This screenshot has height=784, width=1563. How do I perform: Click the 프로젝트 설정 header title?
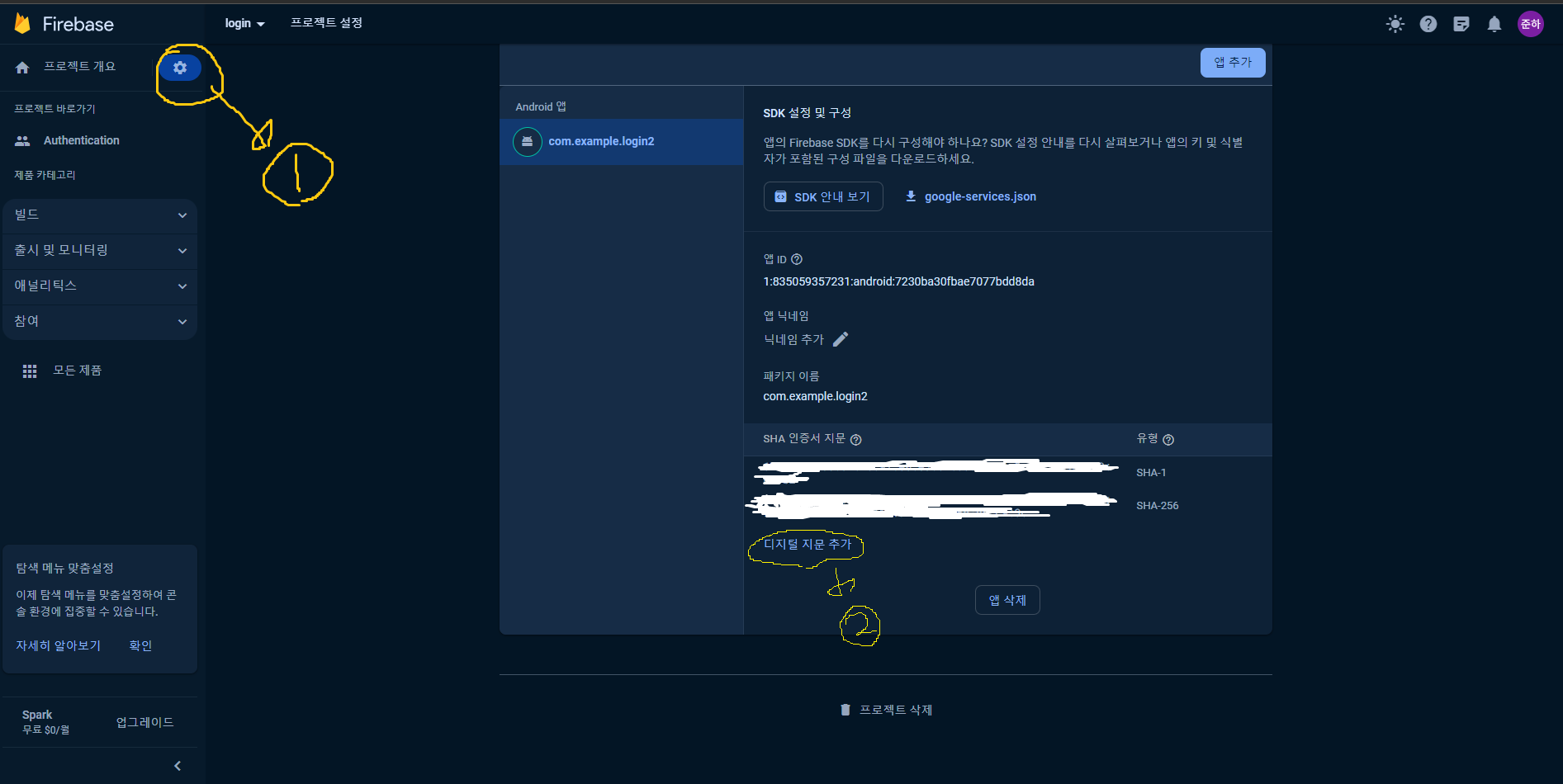pyautogui.click(x=326, y=23)
